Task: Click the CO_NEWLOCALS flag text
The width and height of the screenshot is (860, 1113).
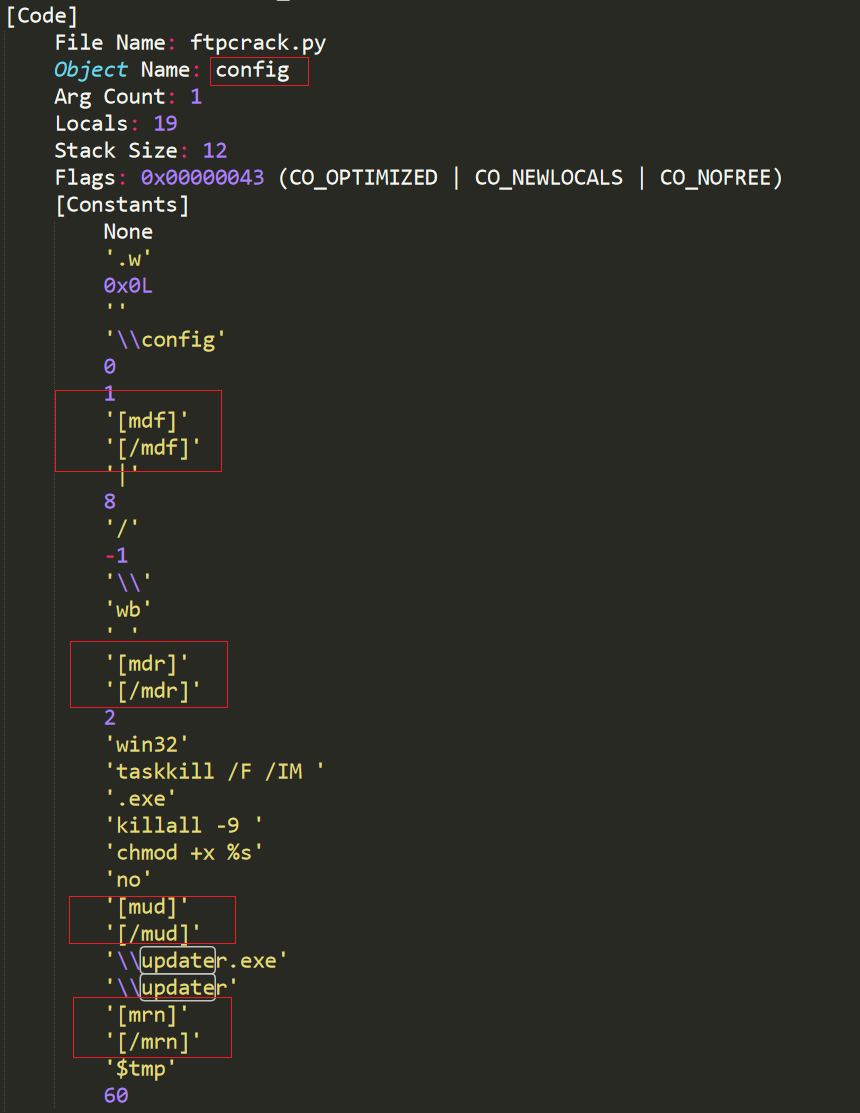Action: point(548,177)
